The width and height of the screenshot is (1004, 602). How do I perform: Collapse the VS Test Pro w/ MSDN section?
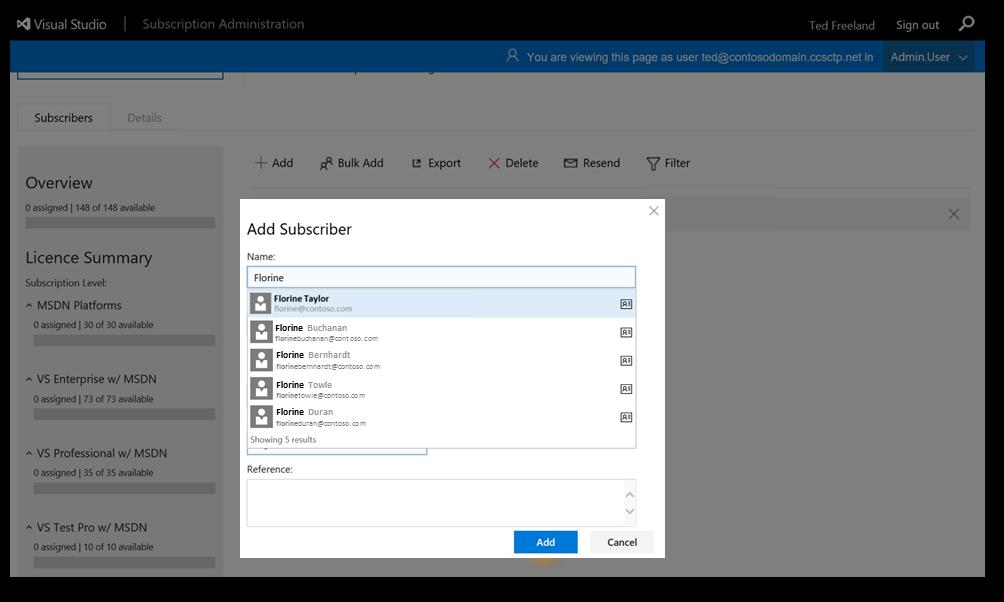point(29,528)
